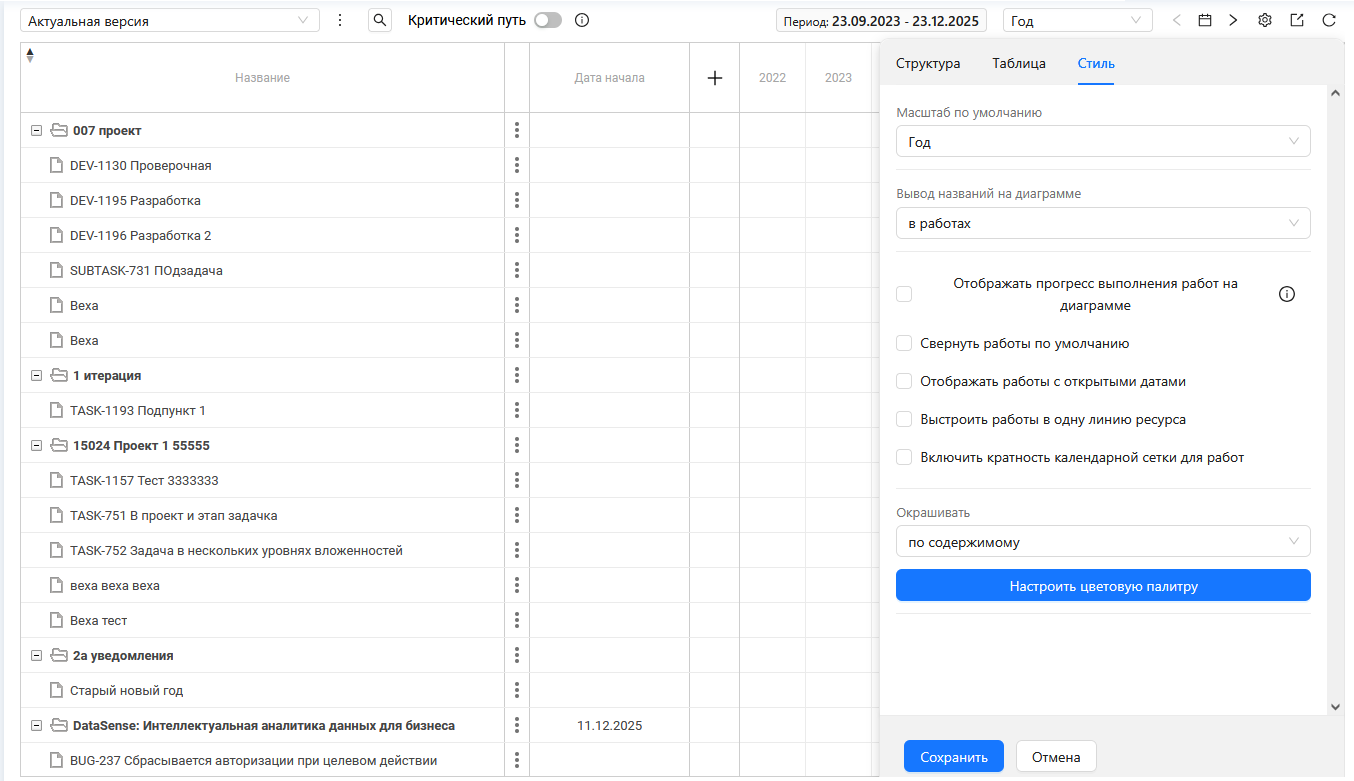This screenshot has height=781, width=1354.
Task: Toggle the Критический путь switch
Action: (548, 20)
